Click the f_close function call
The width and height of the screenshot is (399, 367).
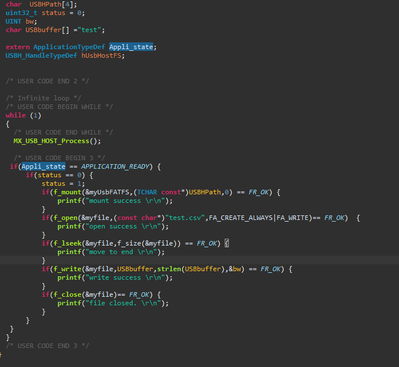click(67, 295)
